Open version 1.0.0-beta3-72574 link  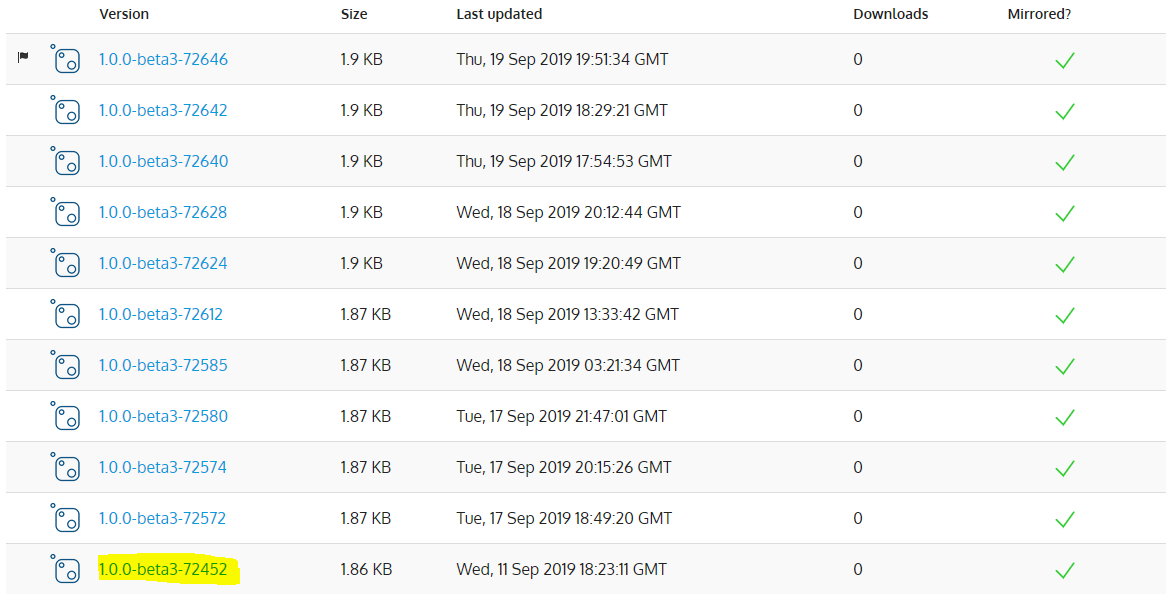pyautogui.click(x=163, y=467)
